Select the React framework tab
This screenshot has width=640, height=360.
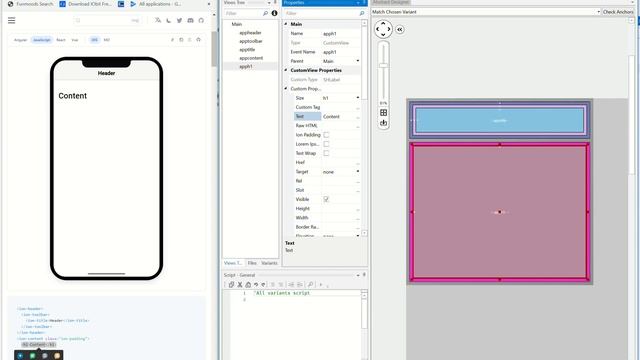[61, 40]
